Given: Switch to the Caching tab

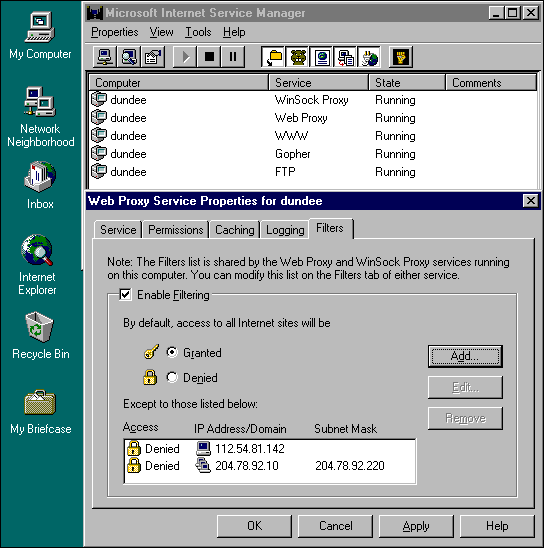Looking at the screenshot, I should tap(234, 230).
